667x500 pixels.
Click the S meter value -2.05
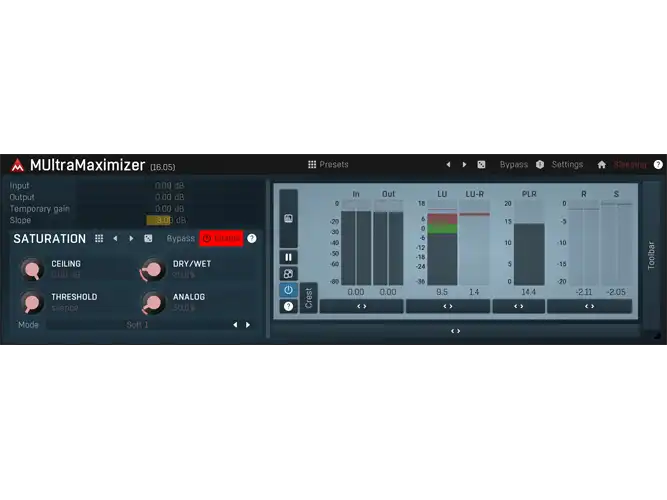616,292
